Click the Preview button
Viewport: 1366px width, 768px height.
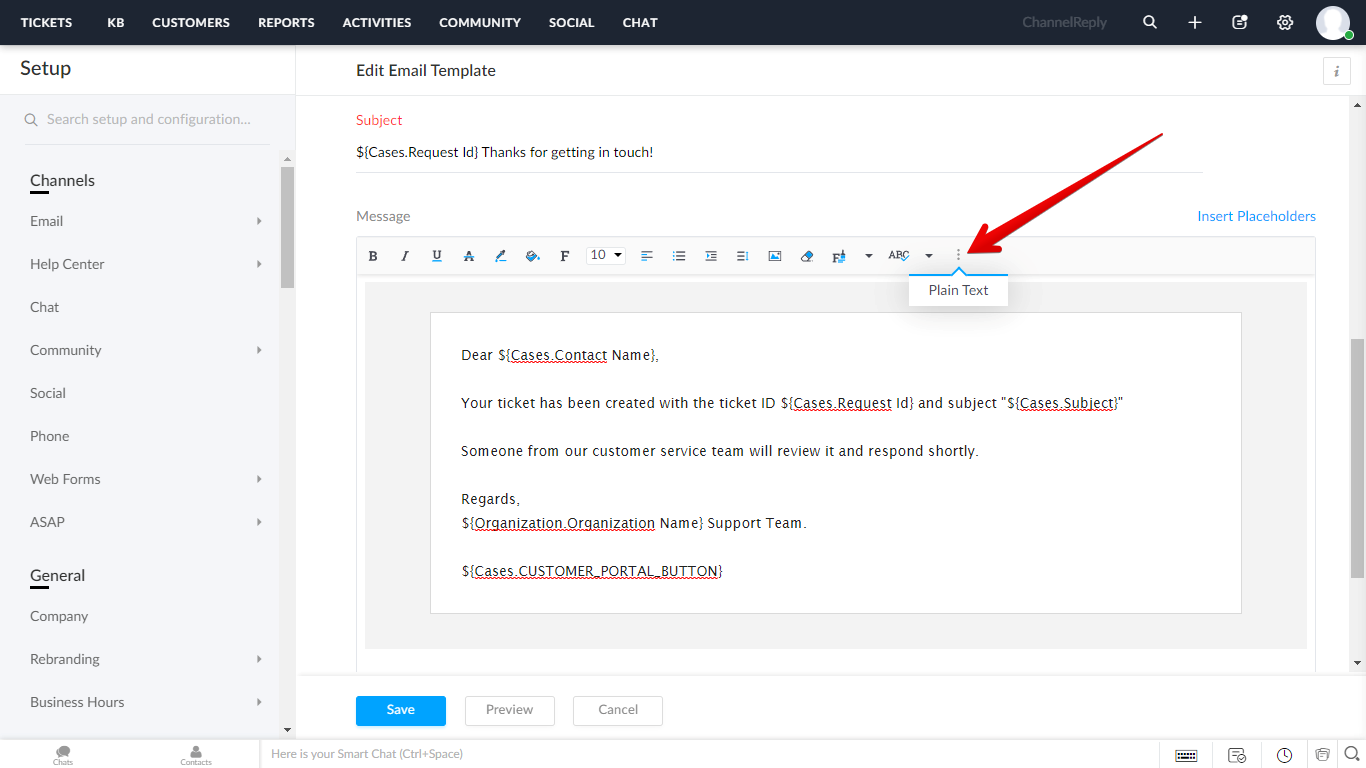(510, 710)
